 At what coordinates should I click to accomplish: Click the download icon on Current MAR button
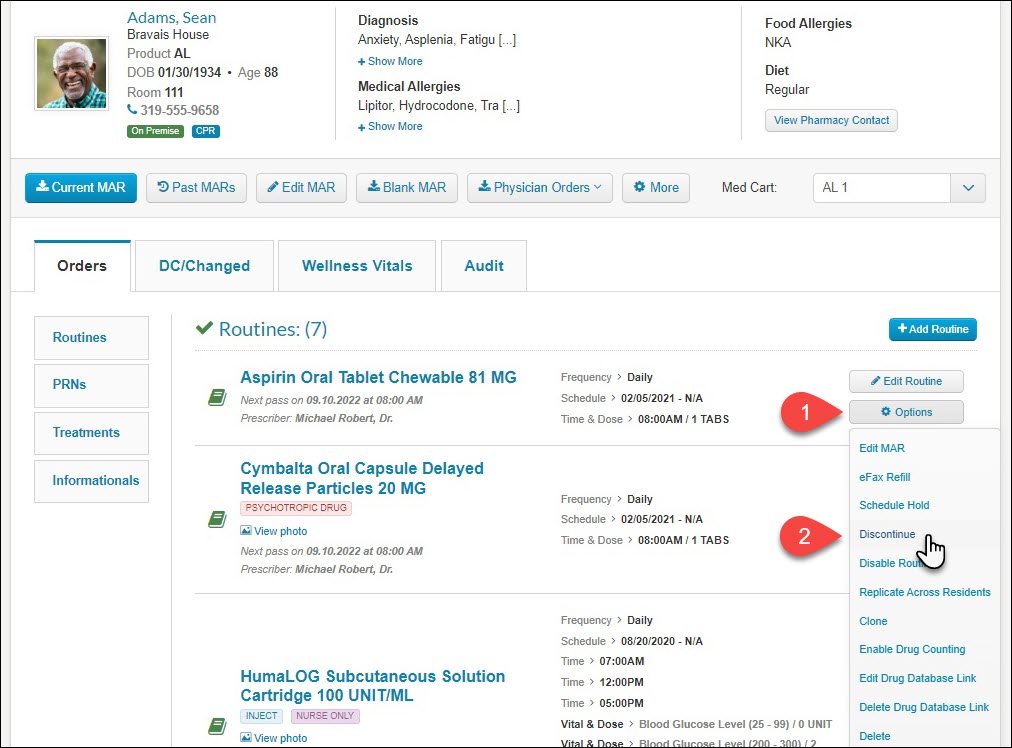(x=38, y=187)
